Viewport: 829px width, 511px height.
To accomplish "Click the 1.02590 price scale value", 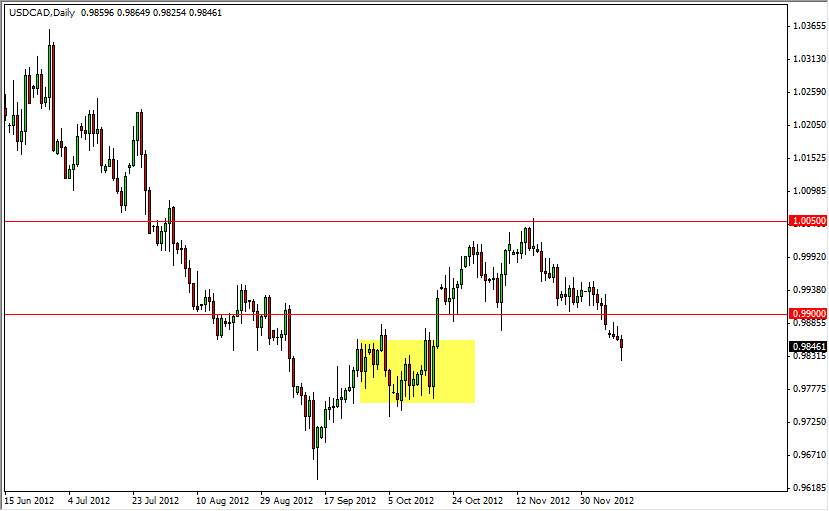I will [x=809, y=92].
